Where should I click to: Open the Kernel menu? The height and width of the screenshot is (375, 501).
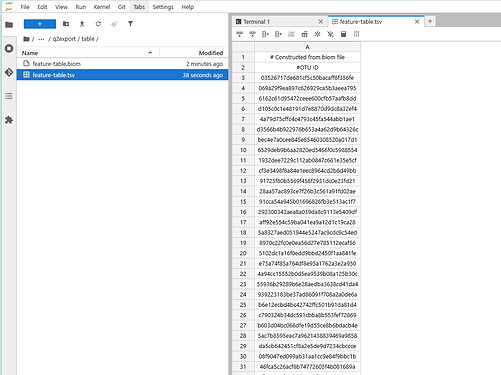pos(102,7)
